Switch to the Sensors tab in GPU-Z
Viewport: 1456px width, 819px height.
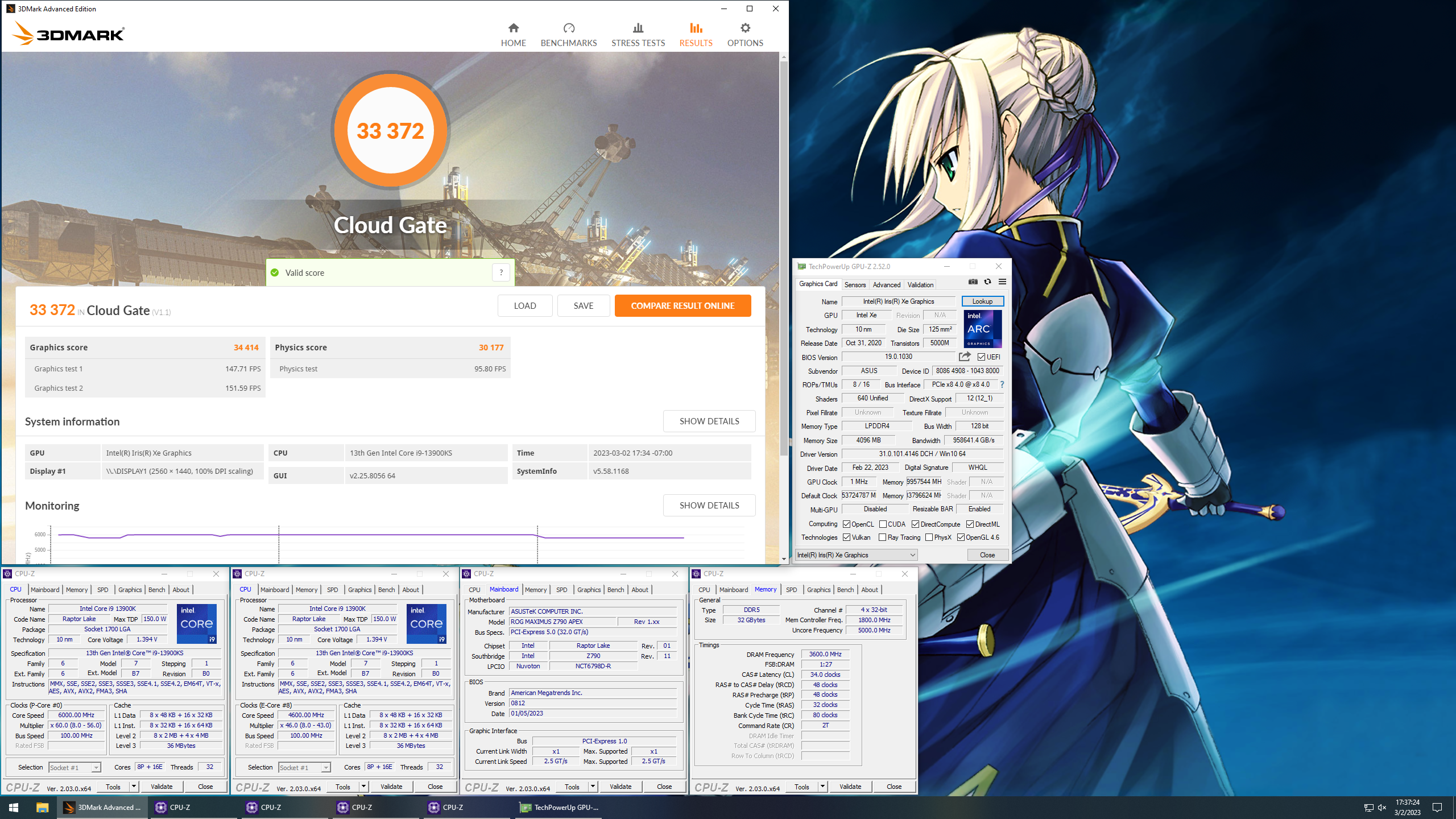point(855,284)
